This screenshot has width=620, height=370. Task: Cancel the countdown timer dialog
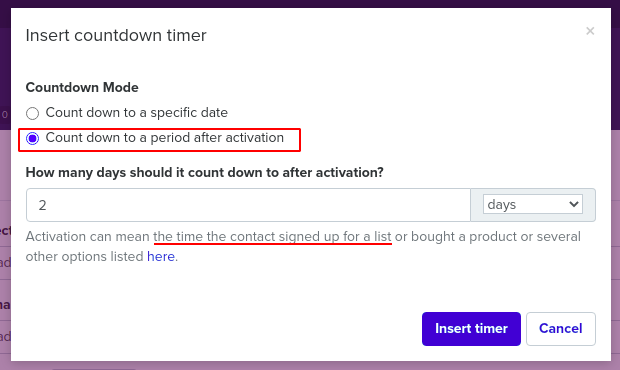pyautogui.click(x=561, y=329)
